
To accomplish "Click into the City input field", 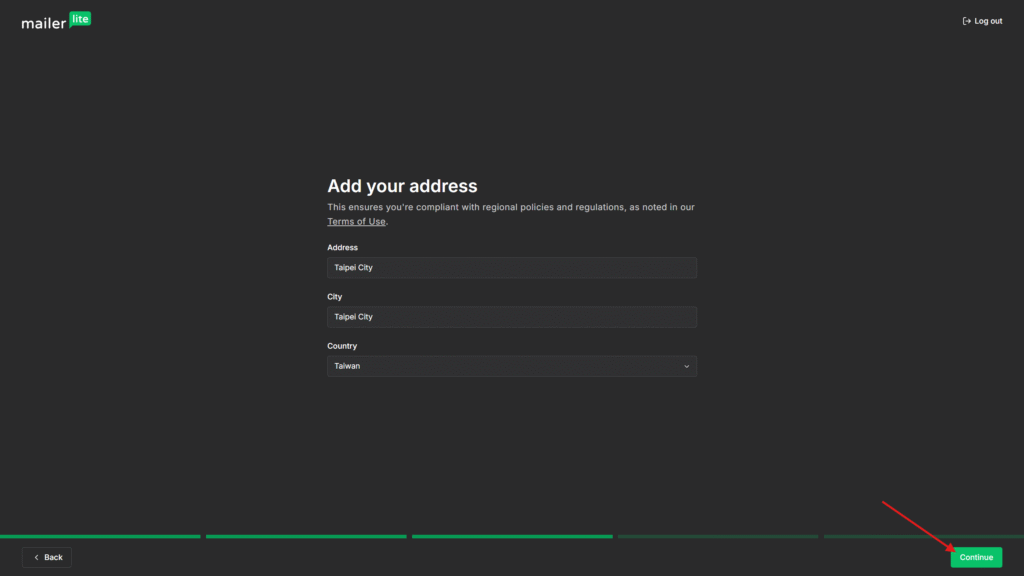I will click(x=511, y=317).
